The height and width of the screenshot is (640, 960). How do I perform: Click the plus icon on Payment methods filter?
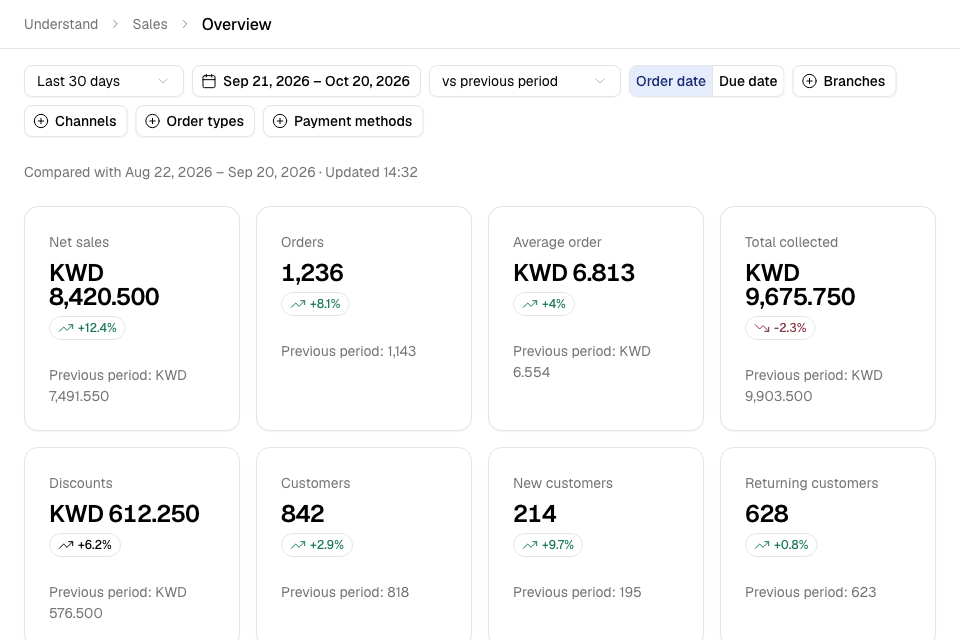[x=280, y=121]
